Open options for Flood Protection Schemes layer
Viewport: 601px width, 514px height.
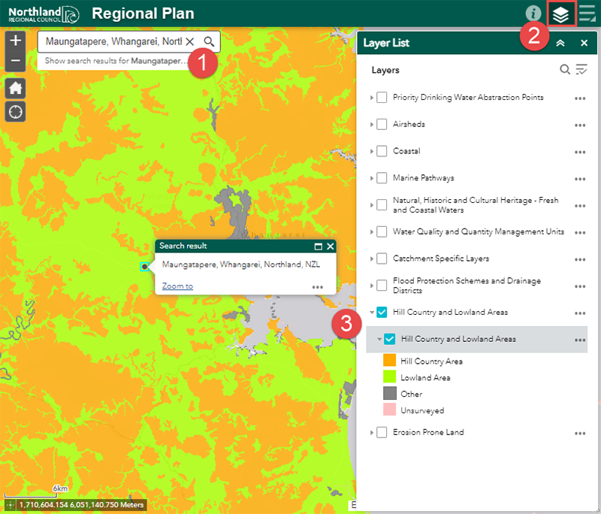(x=580, y=286)
